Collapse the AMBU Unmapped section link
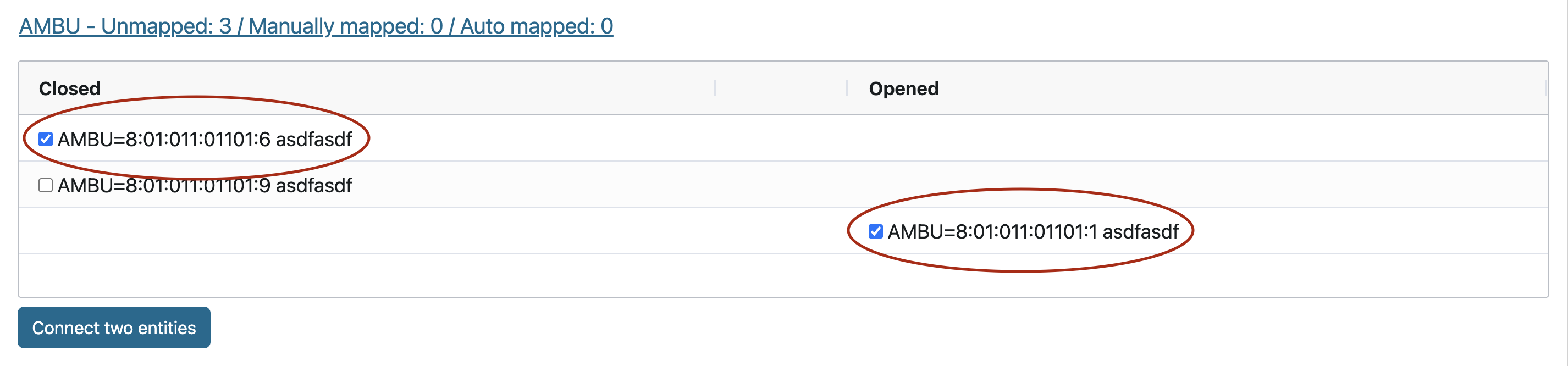Image resolution: width=1568 pixels, height=366 pixels. point(316,26)
